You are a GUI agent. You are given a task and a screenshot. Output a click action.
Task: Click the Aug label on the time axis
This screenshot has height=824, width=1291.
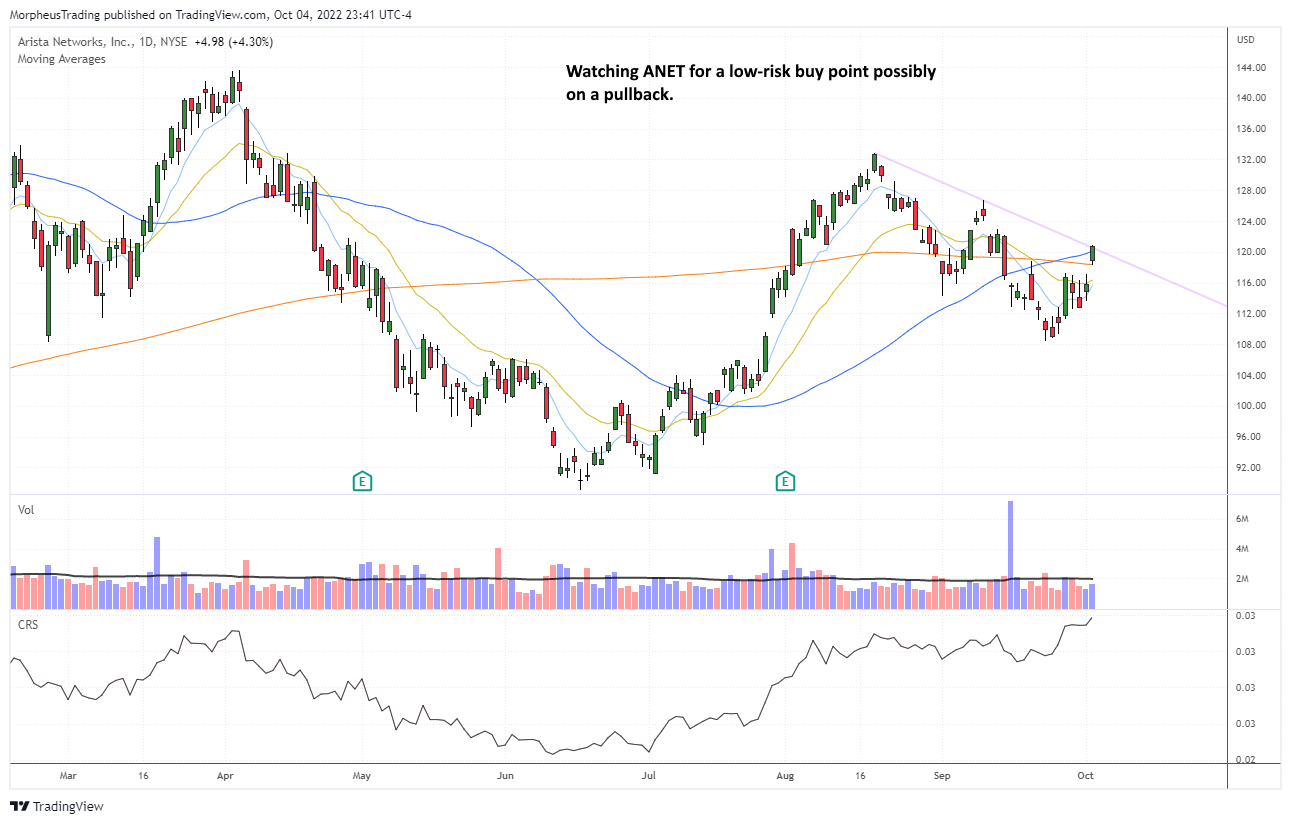point(785,775)
